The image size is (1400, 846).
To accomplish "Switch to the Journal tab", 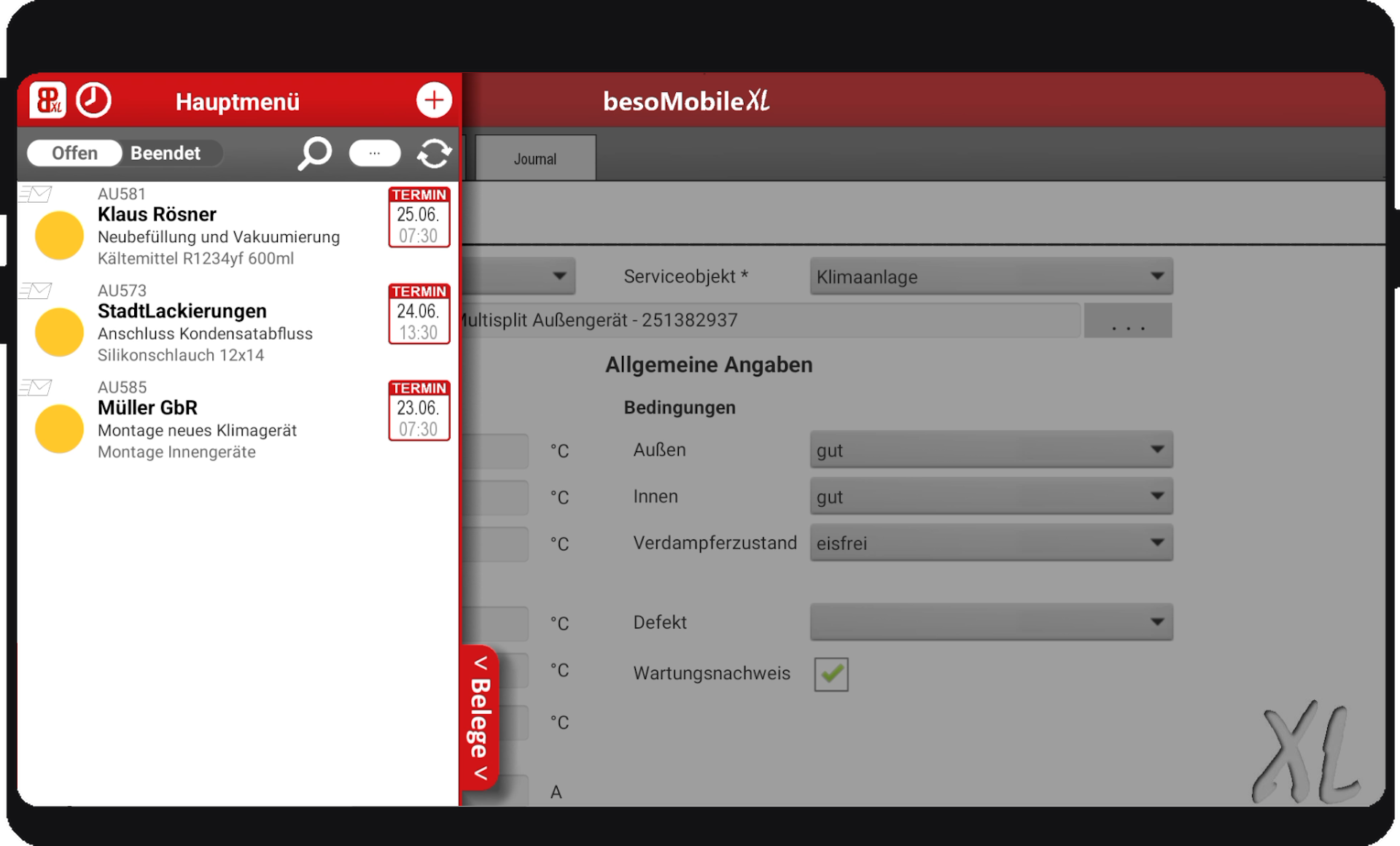I will click(x=535, y=158).
